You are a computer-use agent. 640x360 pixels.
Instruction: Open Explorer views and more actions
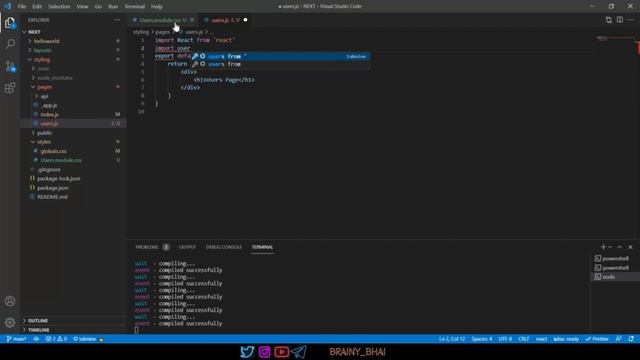pyautogui.click(x=117, y=20)
